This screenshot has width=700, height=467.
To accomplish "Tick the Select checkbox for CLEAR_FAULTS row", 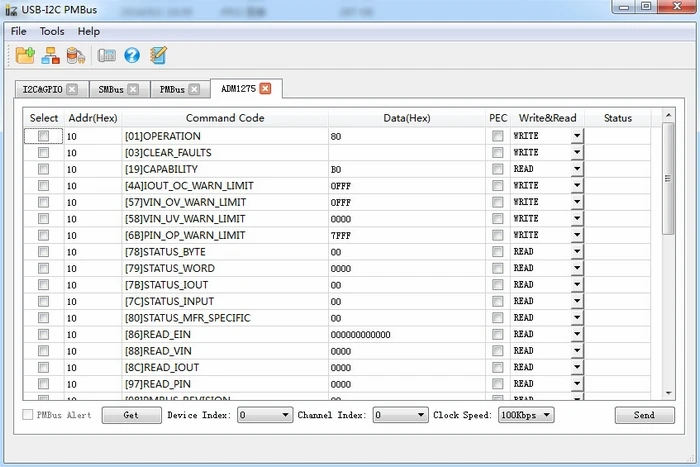I will click(x=43, y=153).
